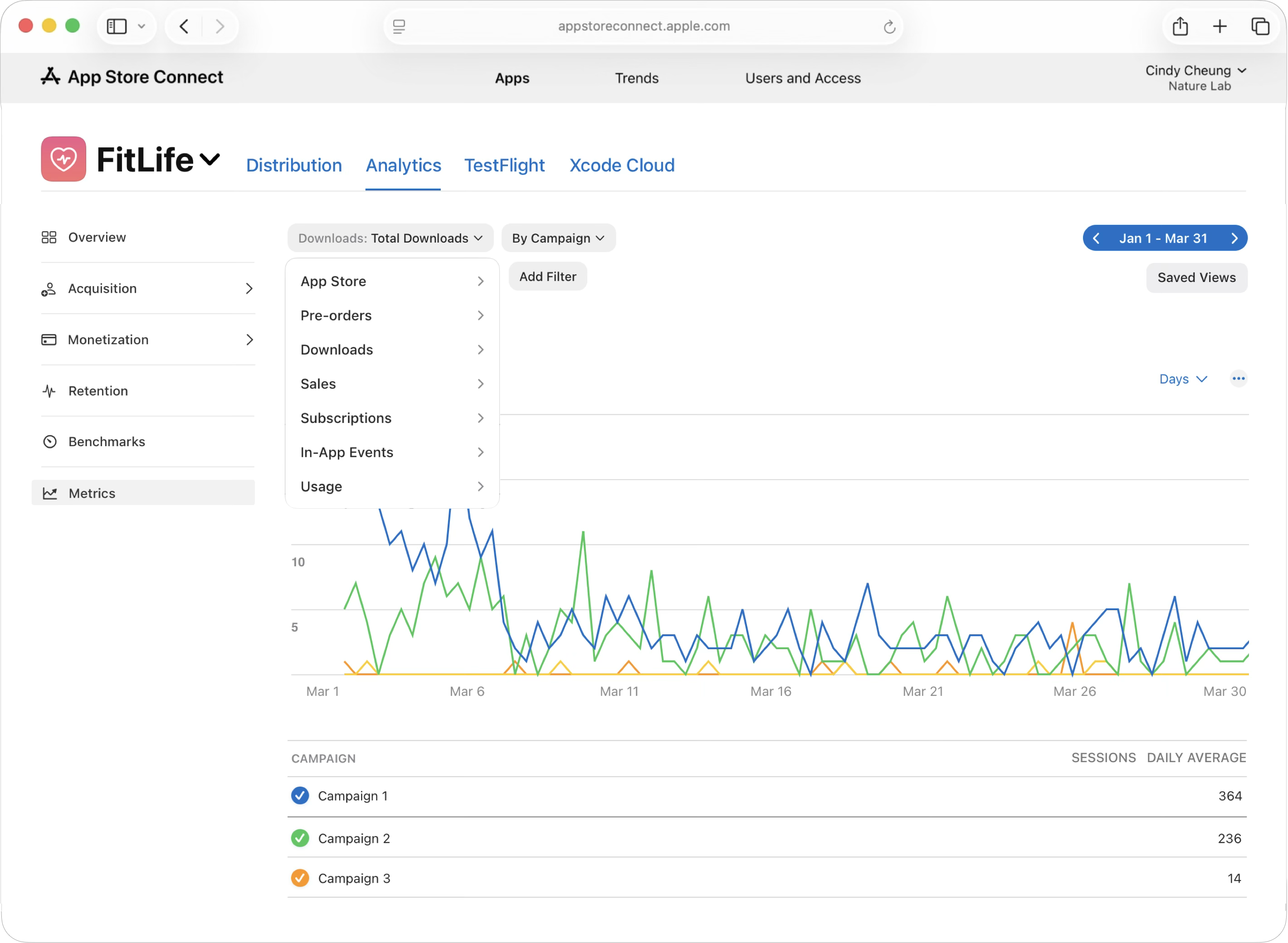Click the Retention pulse icon

(49, 391)
